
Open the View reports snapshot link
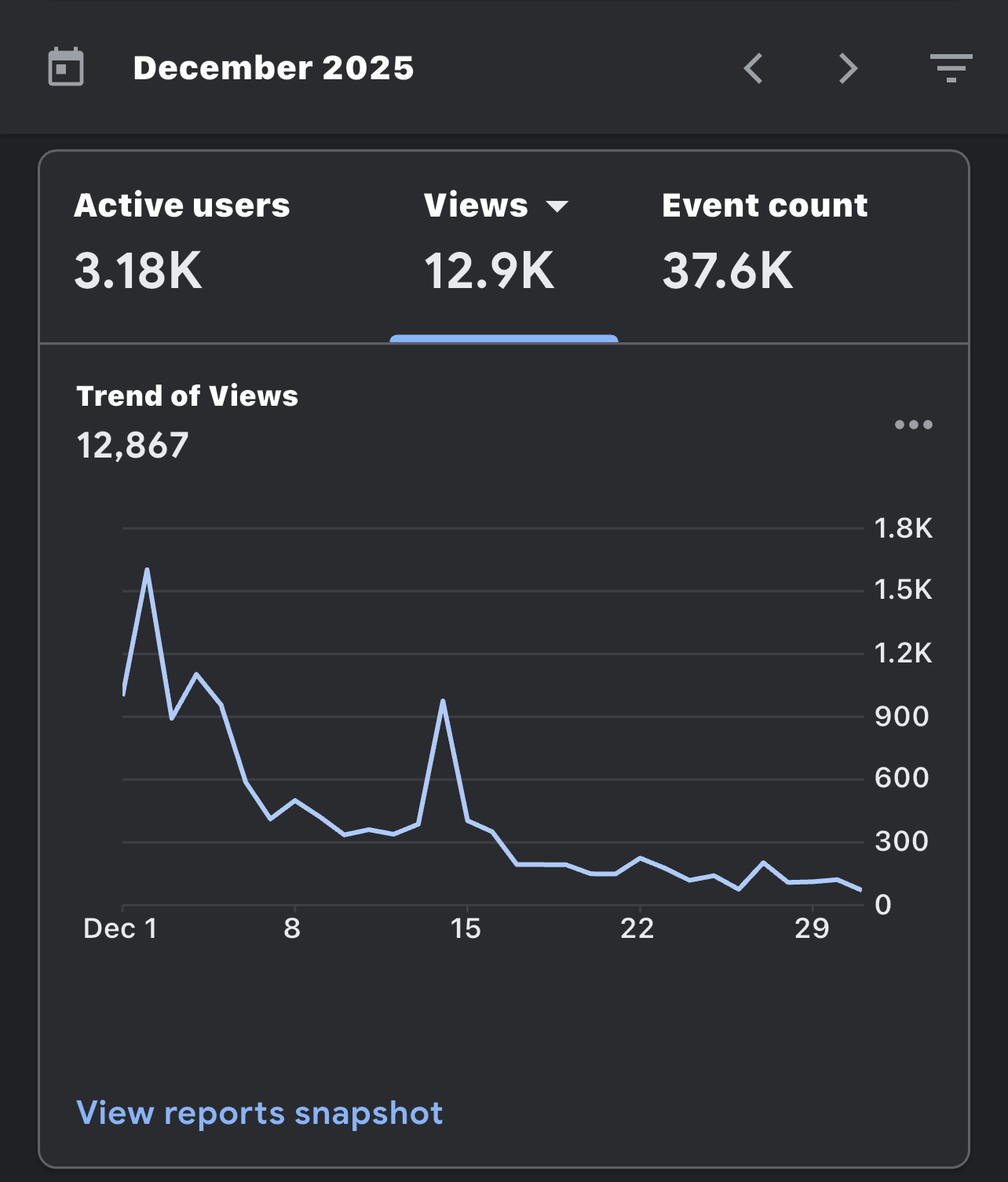[260, 1113]
